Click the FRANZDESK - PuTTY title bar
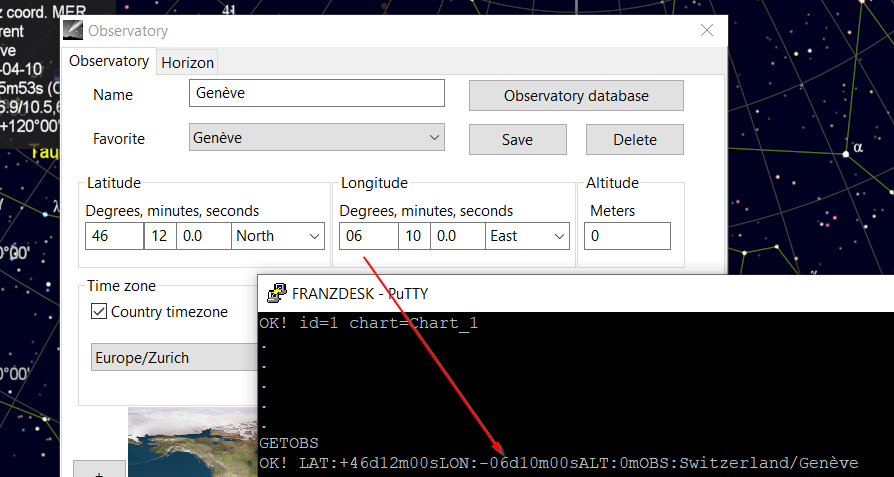This screenshot has height=477, width=894. click(x=576, y=293)
